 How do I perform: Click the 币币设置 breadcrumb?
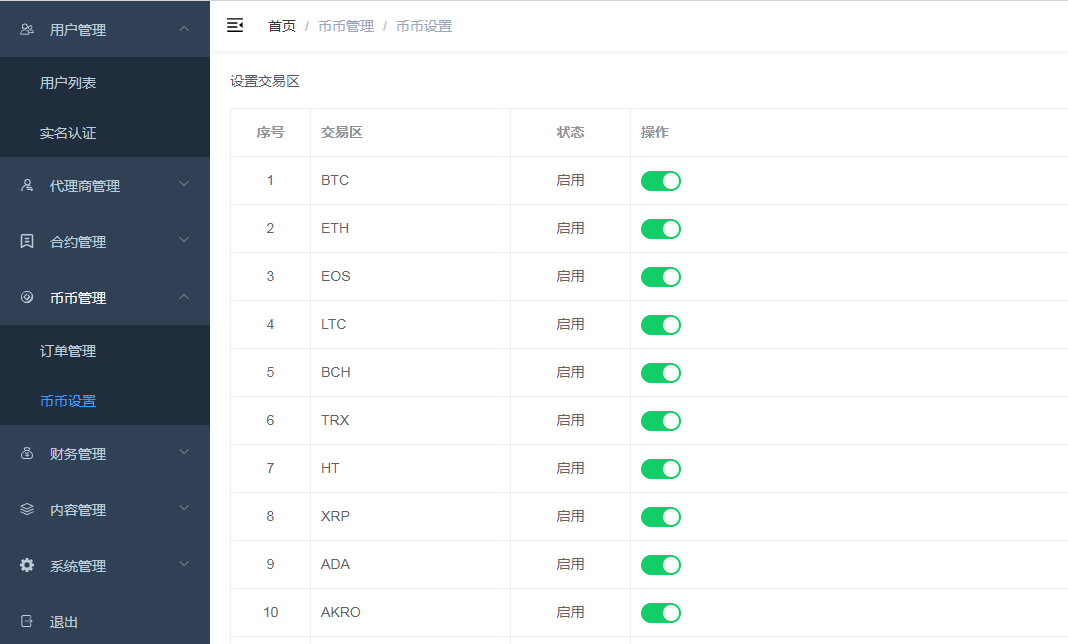(424, 26)
